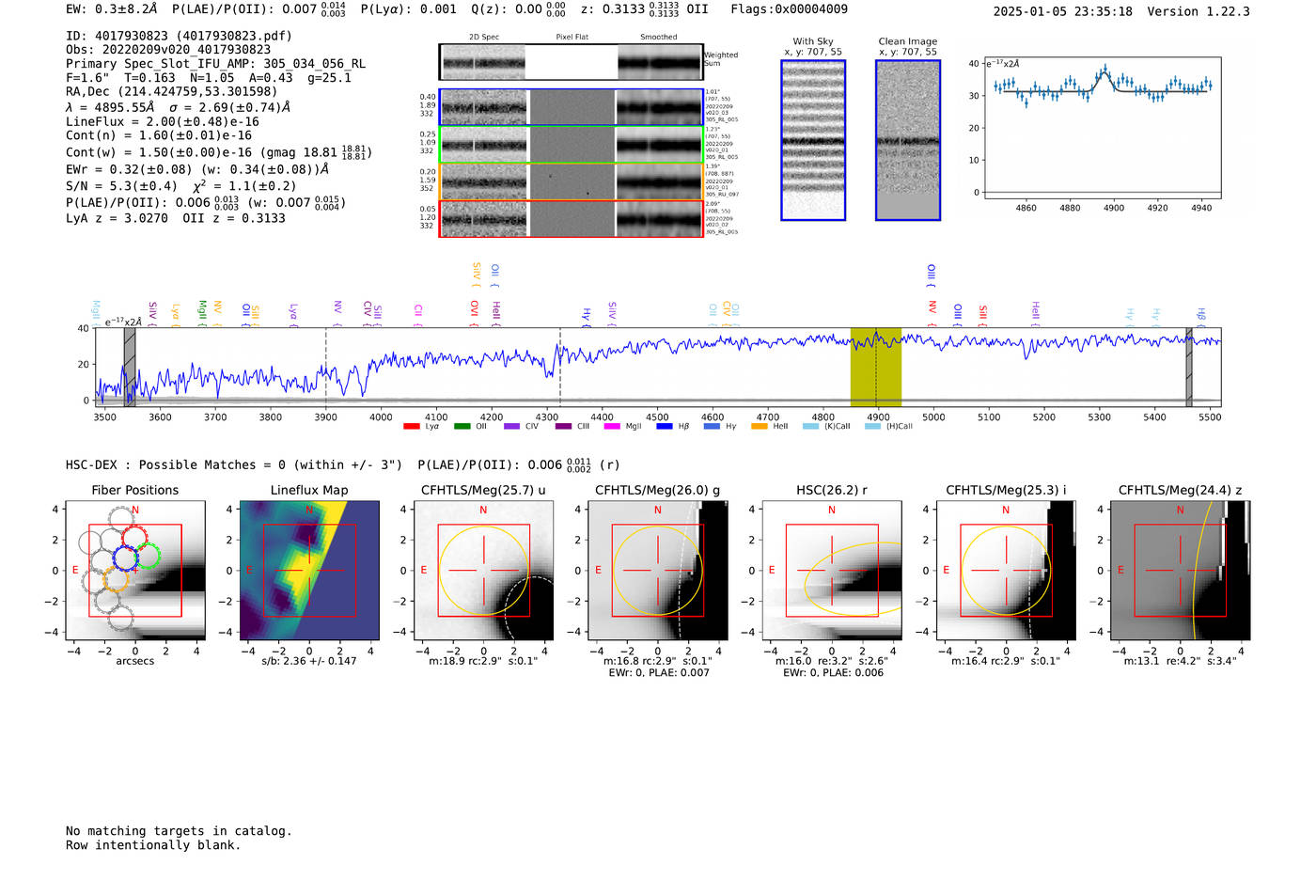
Task: Click the Flags:0x00004009 header text
Action: 790,9
